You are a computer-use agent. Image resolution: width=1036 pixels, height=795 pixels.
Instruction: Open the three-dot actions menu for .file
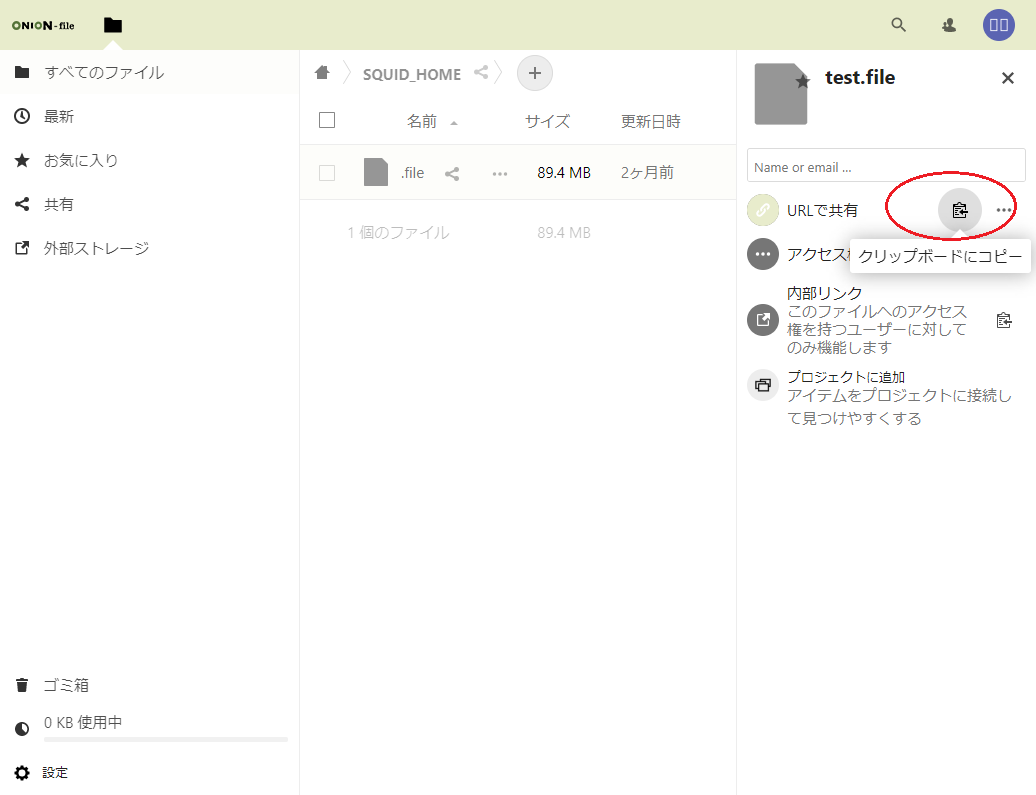500,173
